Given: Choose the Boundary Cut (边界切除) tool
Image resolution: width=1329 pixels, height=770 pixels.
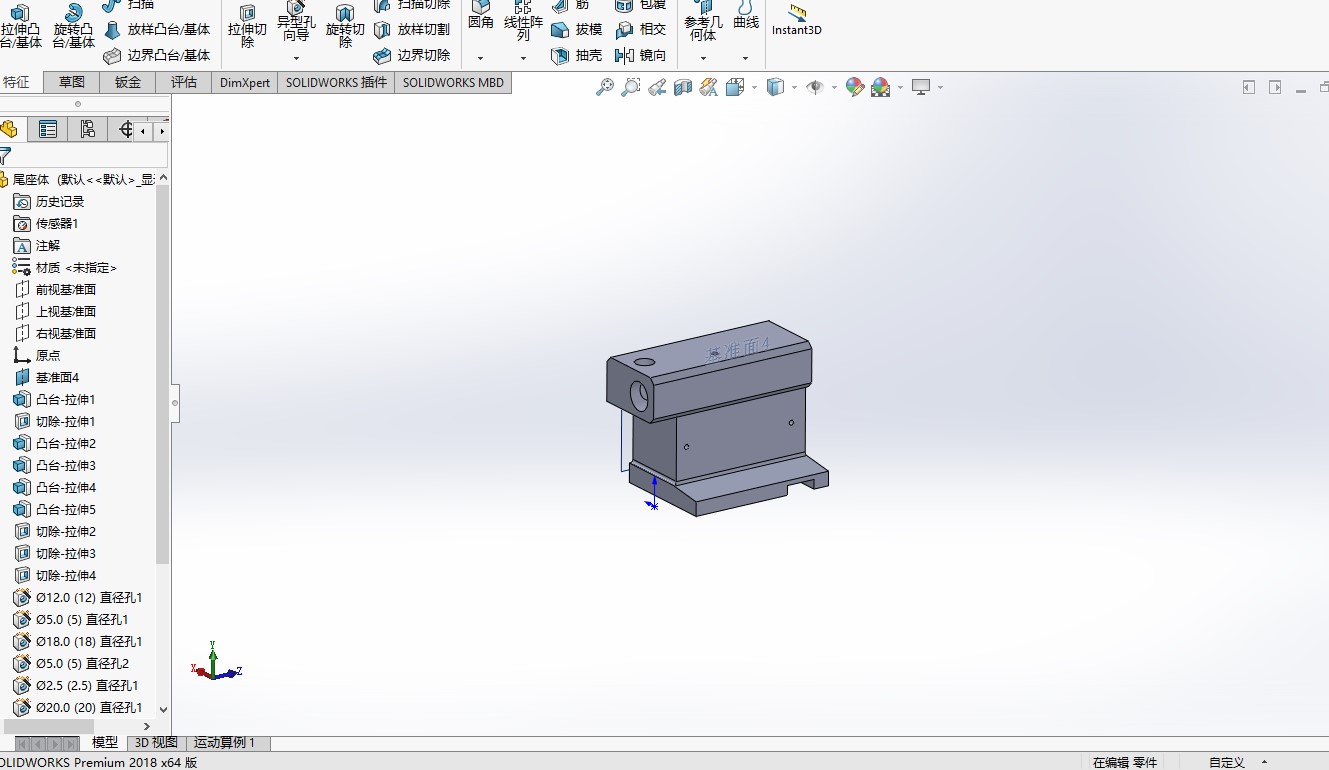Looking at the screenshot, I should (411, 56).
